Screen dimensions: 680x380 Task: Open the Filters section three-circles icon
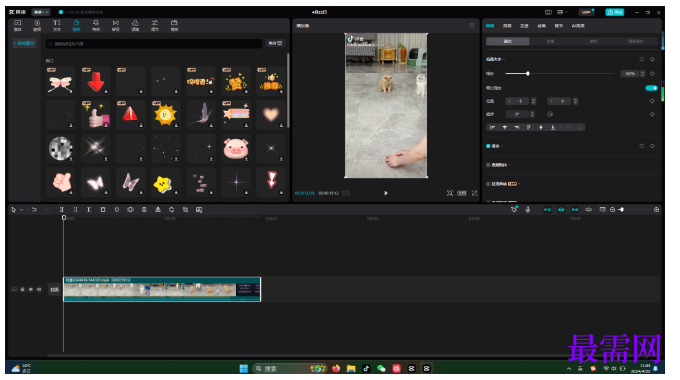coord(135,25)
